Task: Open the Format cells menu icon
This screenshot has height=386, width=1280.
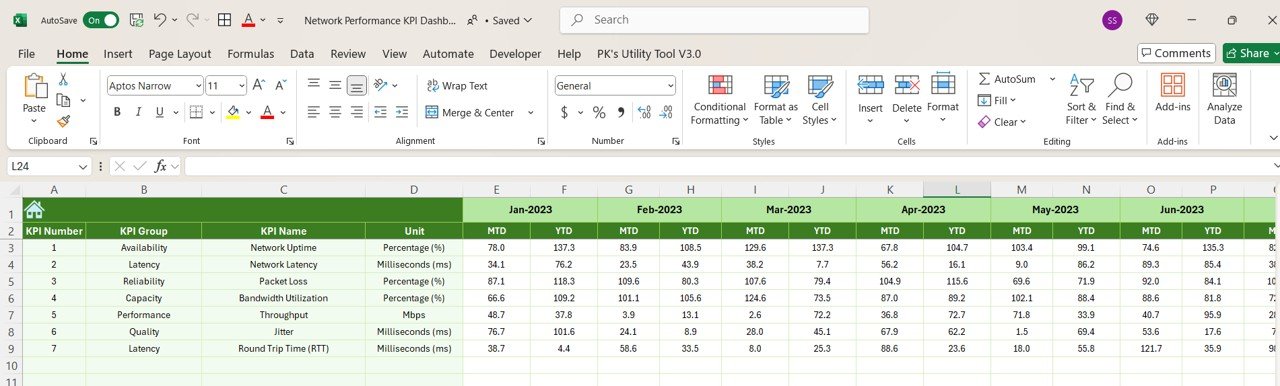Action: pyautogui.click(x=943, y=85)
